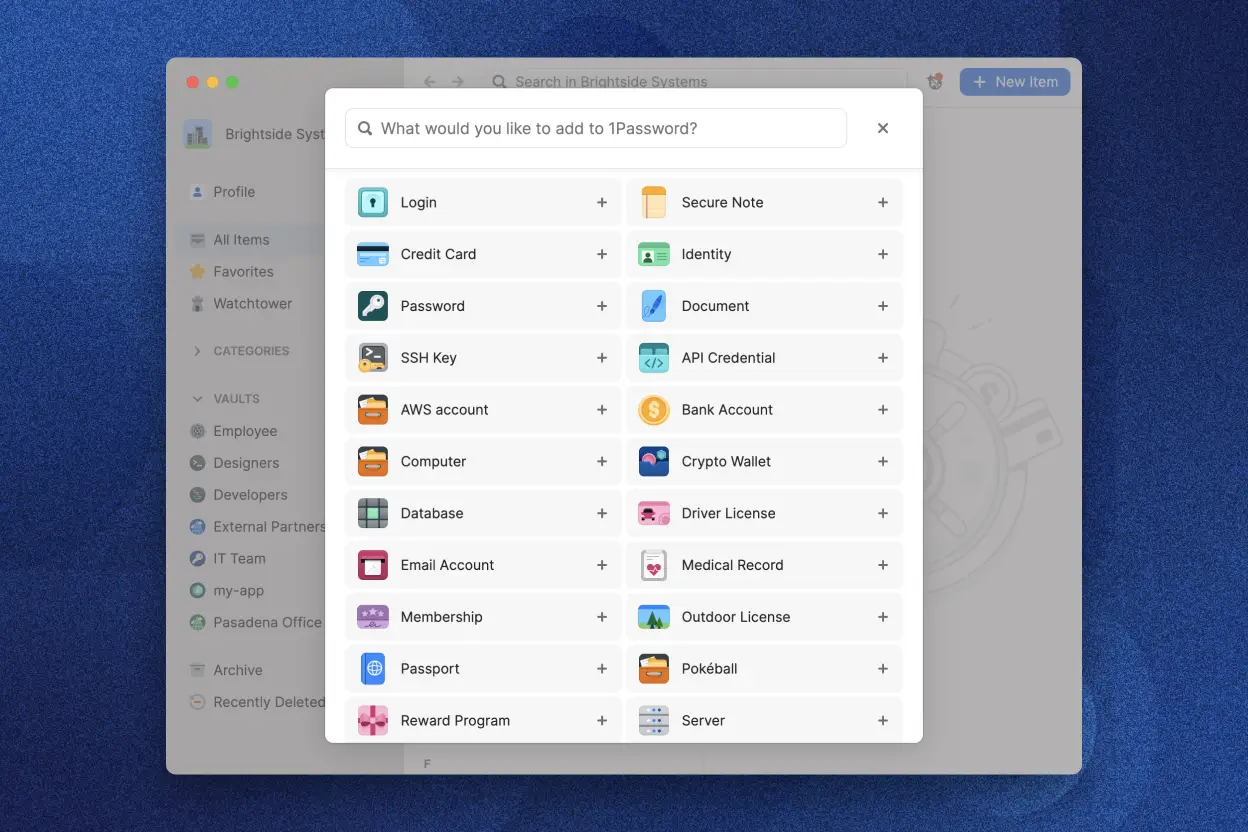The width and height of the screenshot is (1248, 832).
Task: Click the Passport globe icon
Action: point(373,669)
